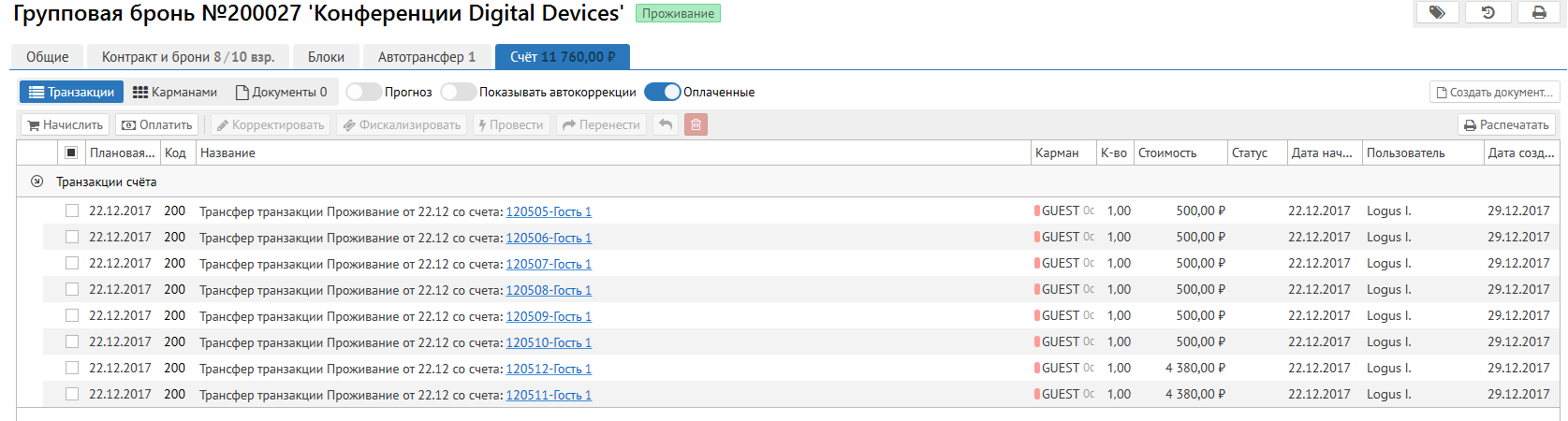Click the Начислить cart button
Viewport: 1568px width, 421px height.
[65, 124]
